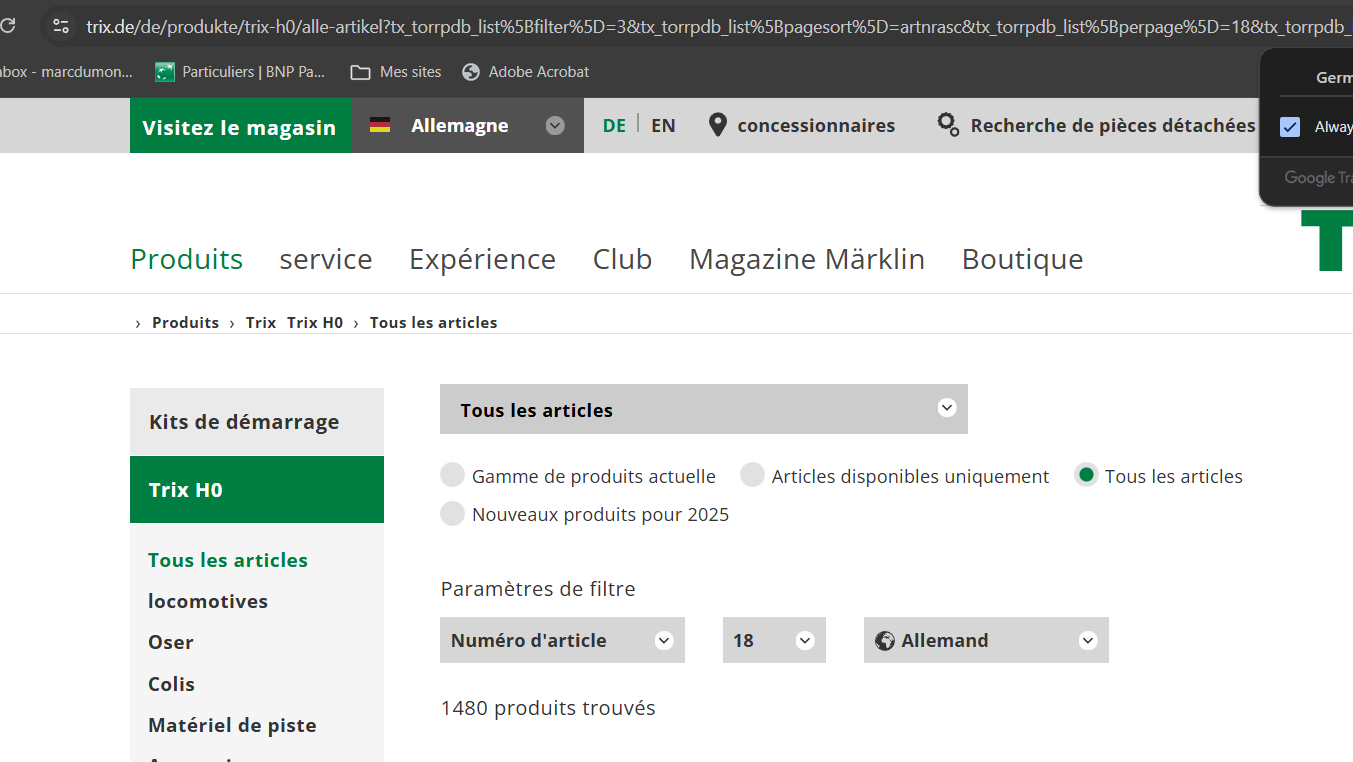Click the concessionnaires location pin icon

(x=717, y=125)
